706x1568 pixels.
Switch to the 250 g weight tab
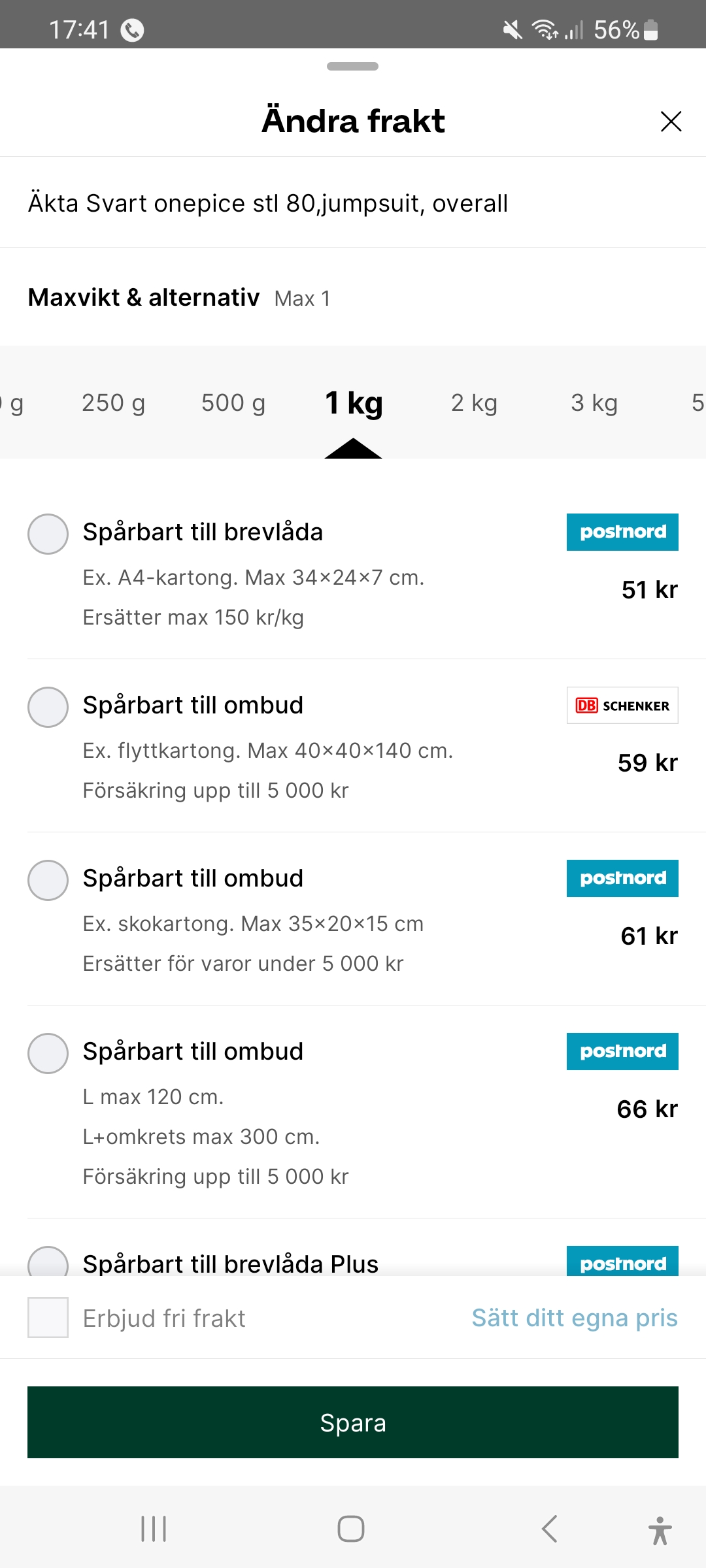tap(113, 403)
